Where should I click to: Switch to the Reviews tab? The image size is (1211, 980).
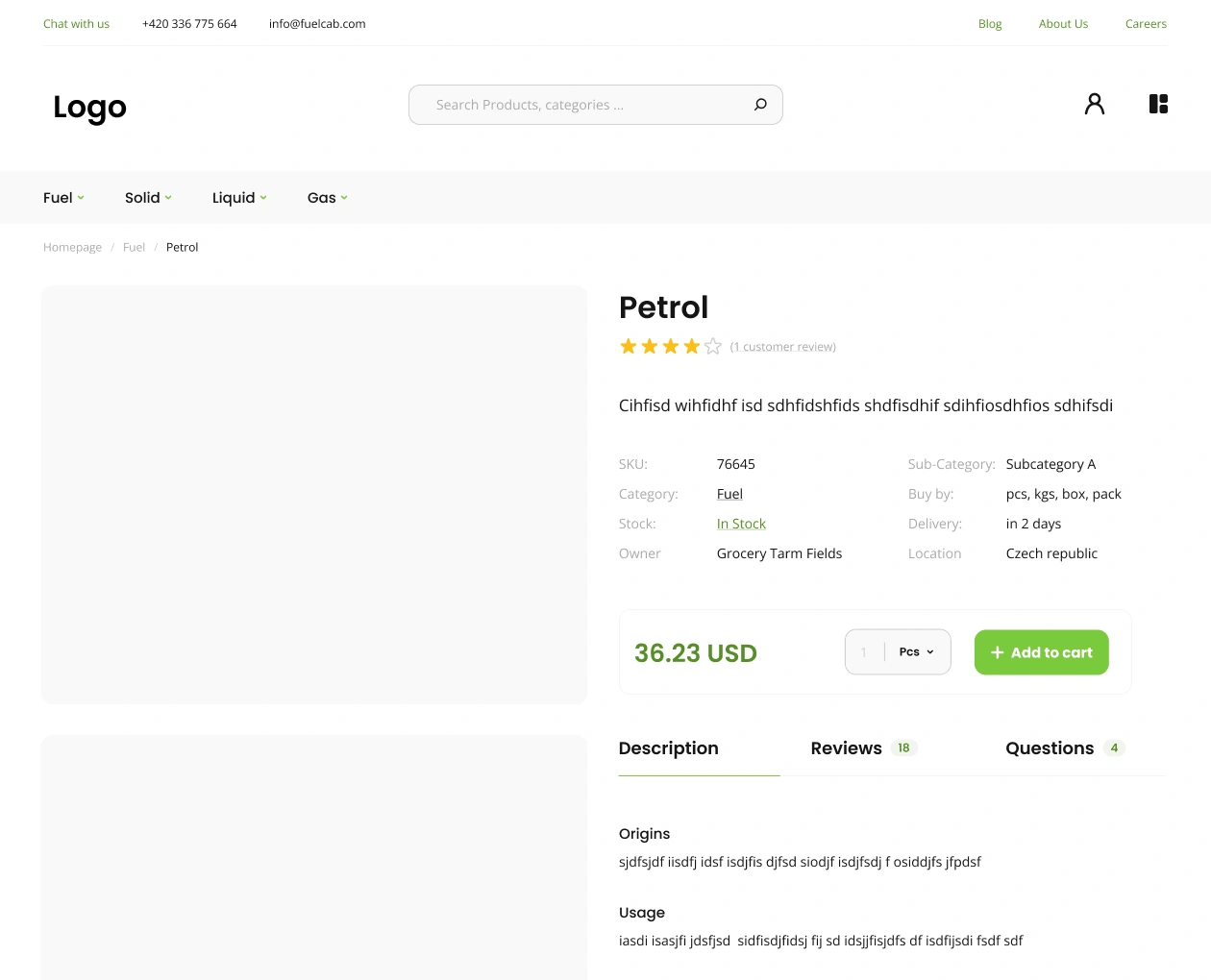coord(846,748)
